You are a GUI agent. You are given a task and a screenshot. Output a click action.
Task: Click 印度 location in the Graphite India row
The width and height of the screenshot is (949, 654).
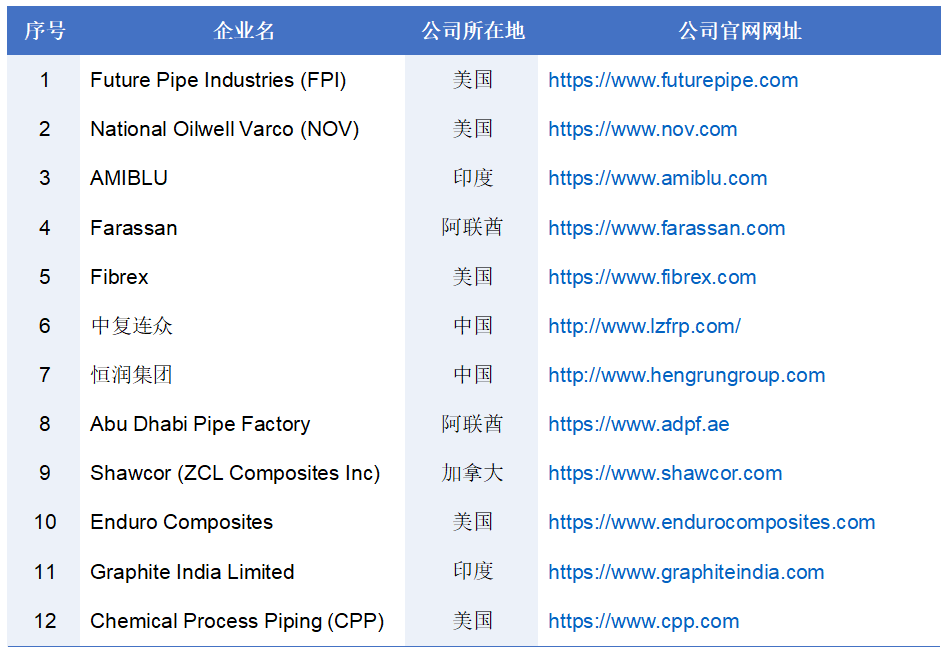pyautogui.click(x=473, y=572)
